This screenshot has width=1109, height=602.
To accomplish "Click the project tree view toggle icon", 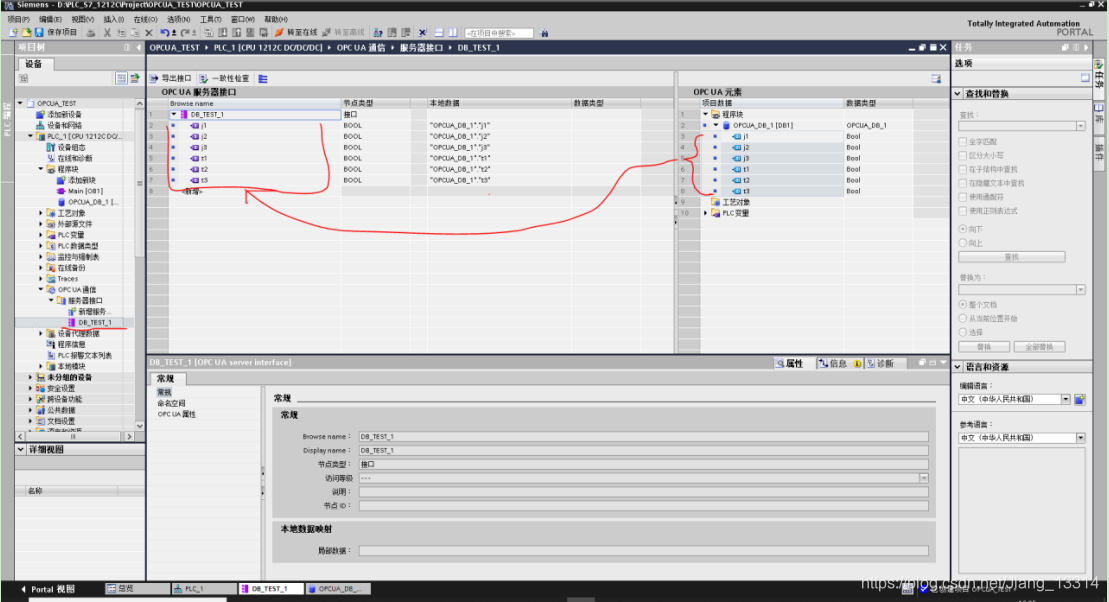I will (121, 78).
